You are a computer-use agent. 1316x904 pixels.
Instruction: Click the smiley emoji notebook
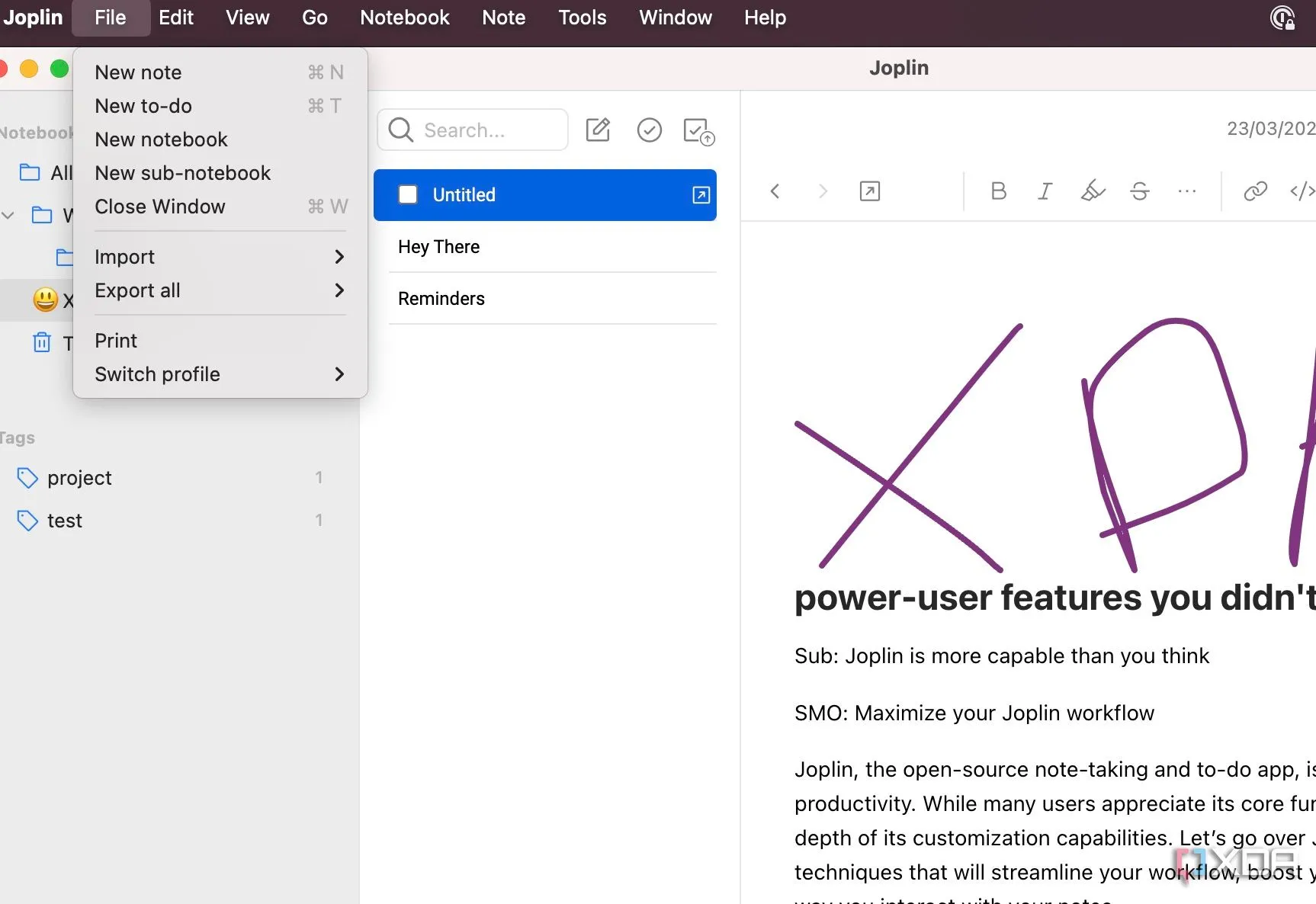pos(46,300)
